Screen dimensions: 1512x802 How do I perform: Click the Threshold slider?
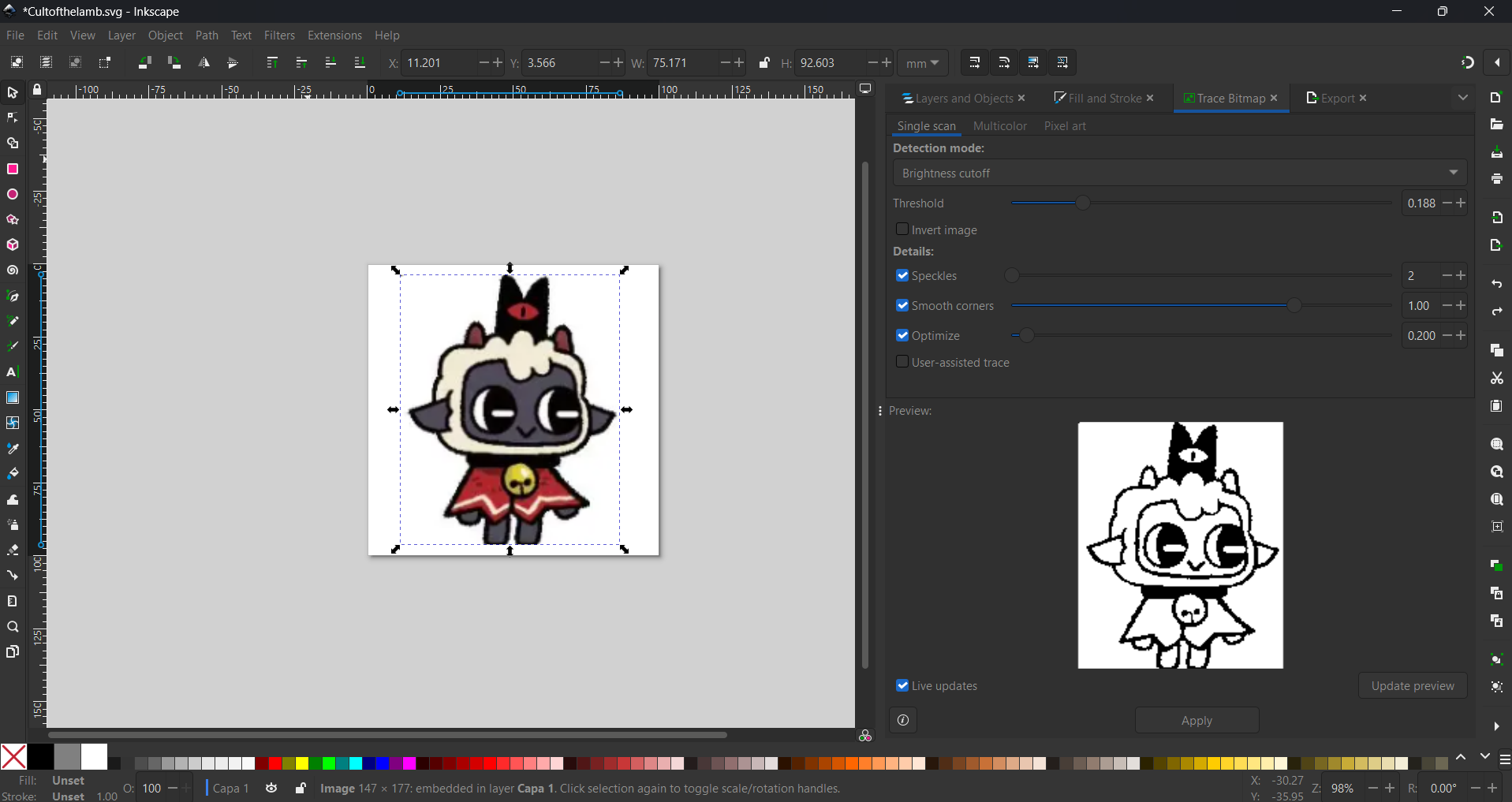point(1201,203)
